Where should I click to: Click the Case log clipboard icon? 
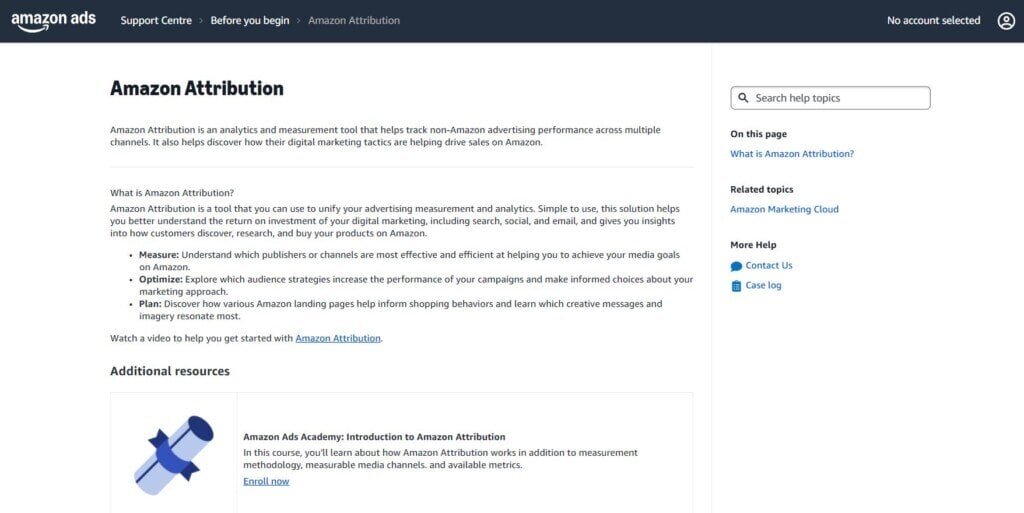[737, 286]
